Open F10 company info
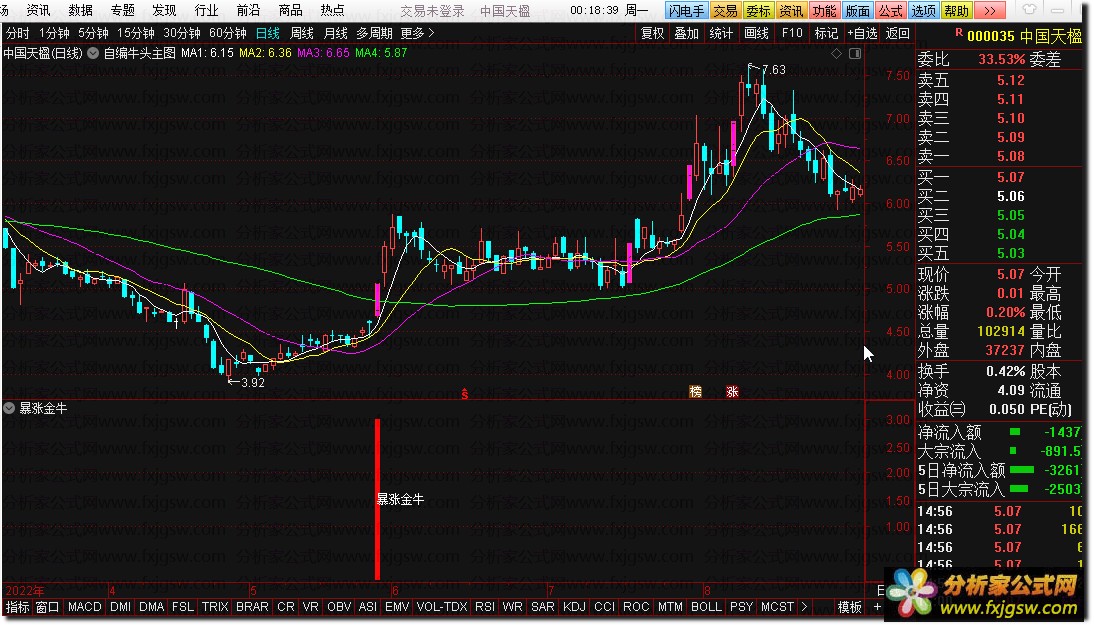The image size is (1094, 625). (x=792, y=33)
